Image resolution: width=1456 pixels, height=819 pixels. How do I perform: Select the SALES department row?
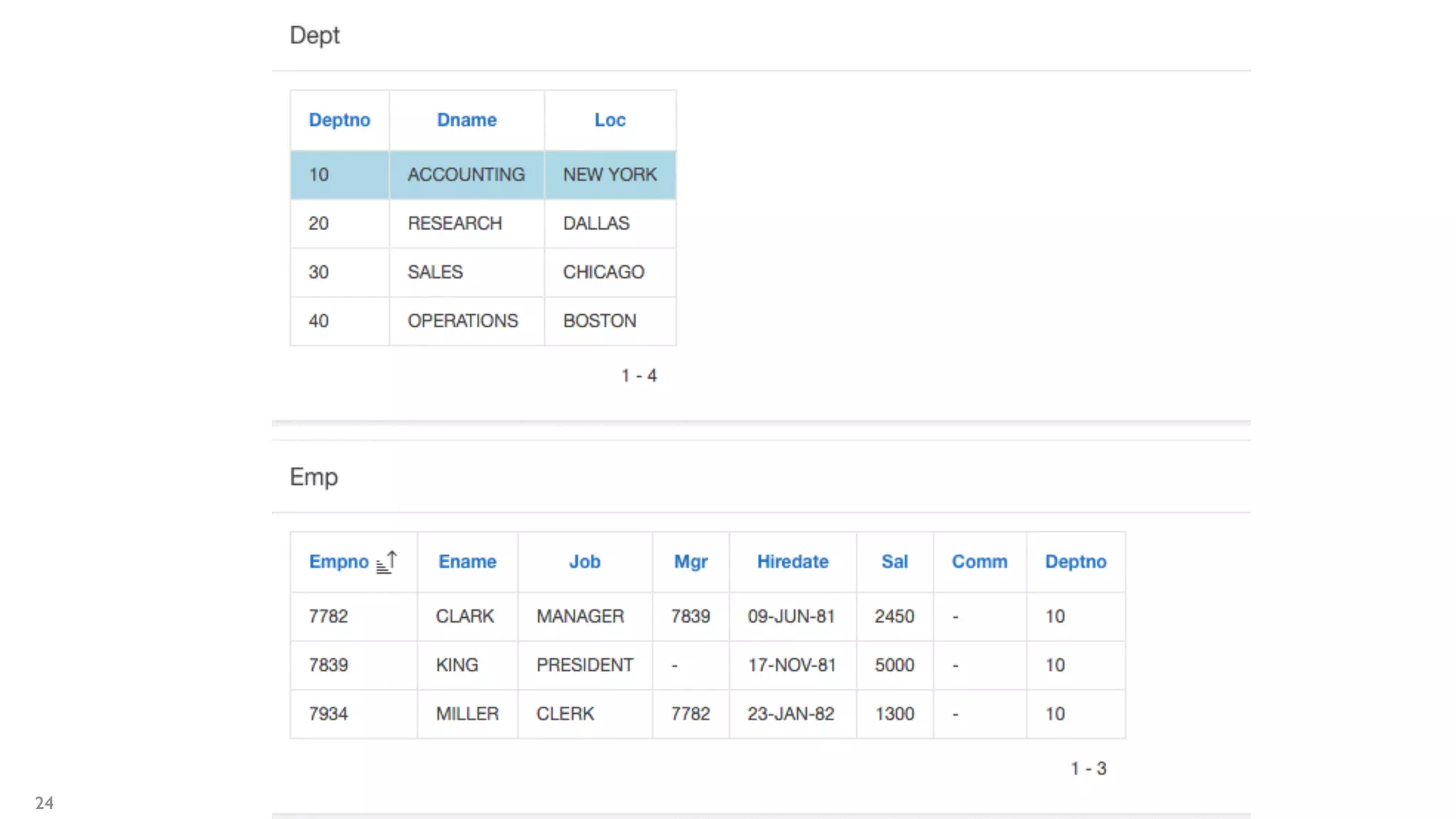click(x=434, y=272)
